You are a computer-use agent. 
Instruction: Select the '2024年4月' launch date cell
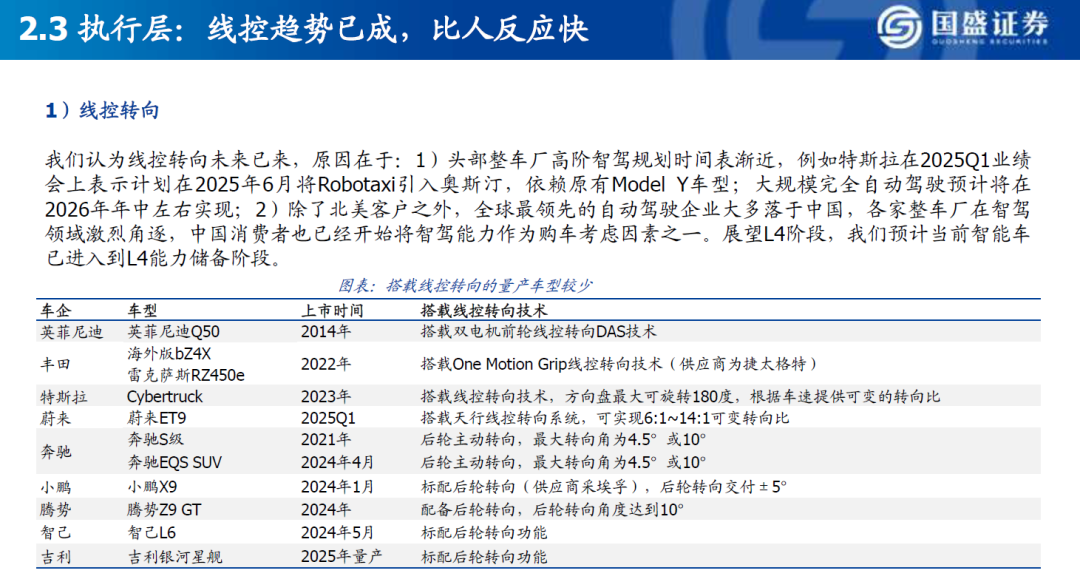pyautogui.click(x=338, y=463)
